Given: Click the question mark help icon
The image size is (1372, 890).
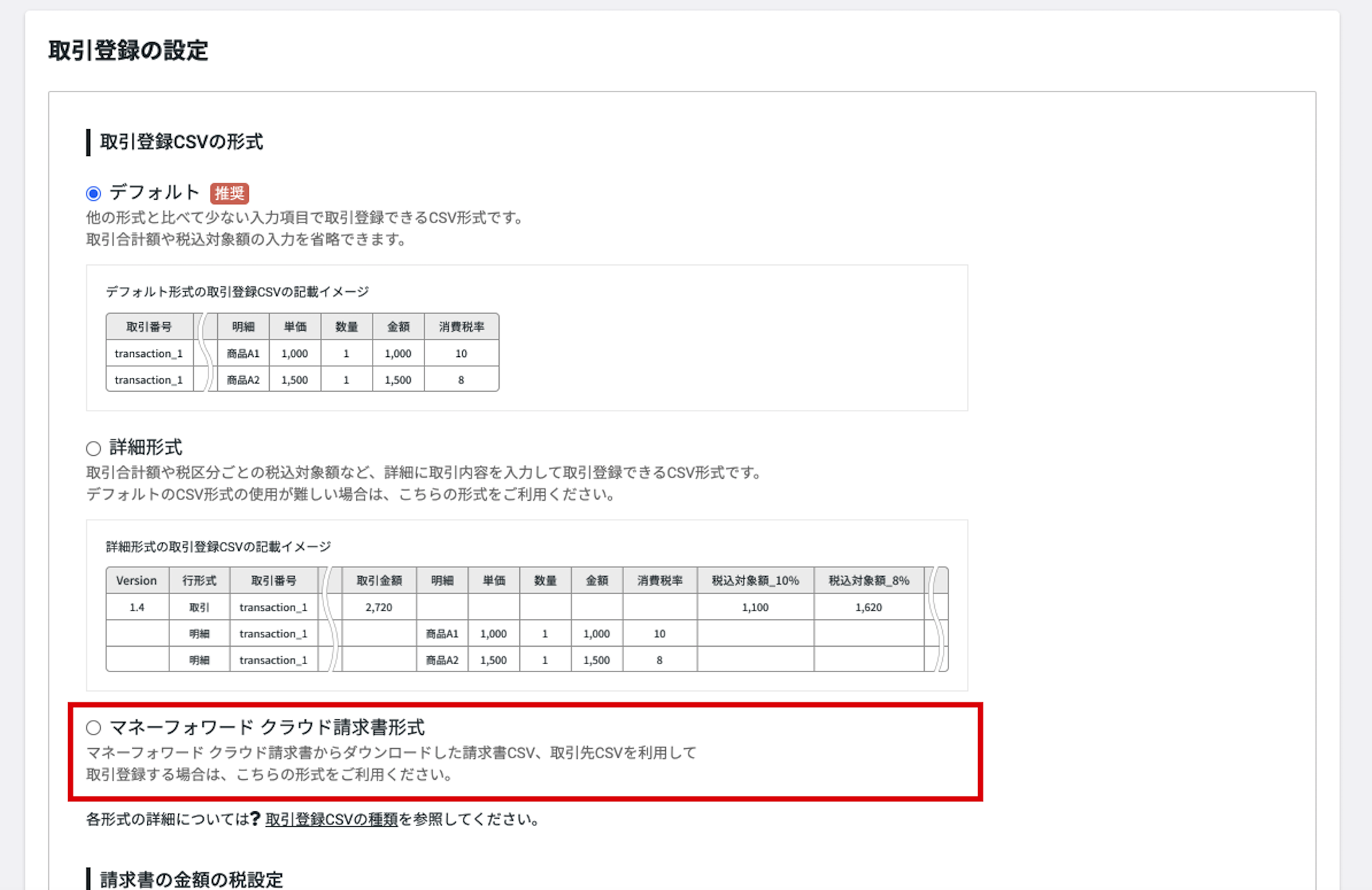Looking at the screenshot, I should (x=256, y=819).
